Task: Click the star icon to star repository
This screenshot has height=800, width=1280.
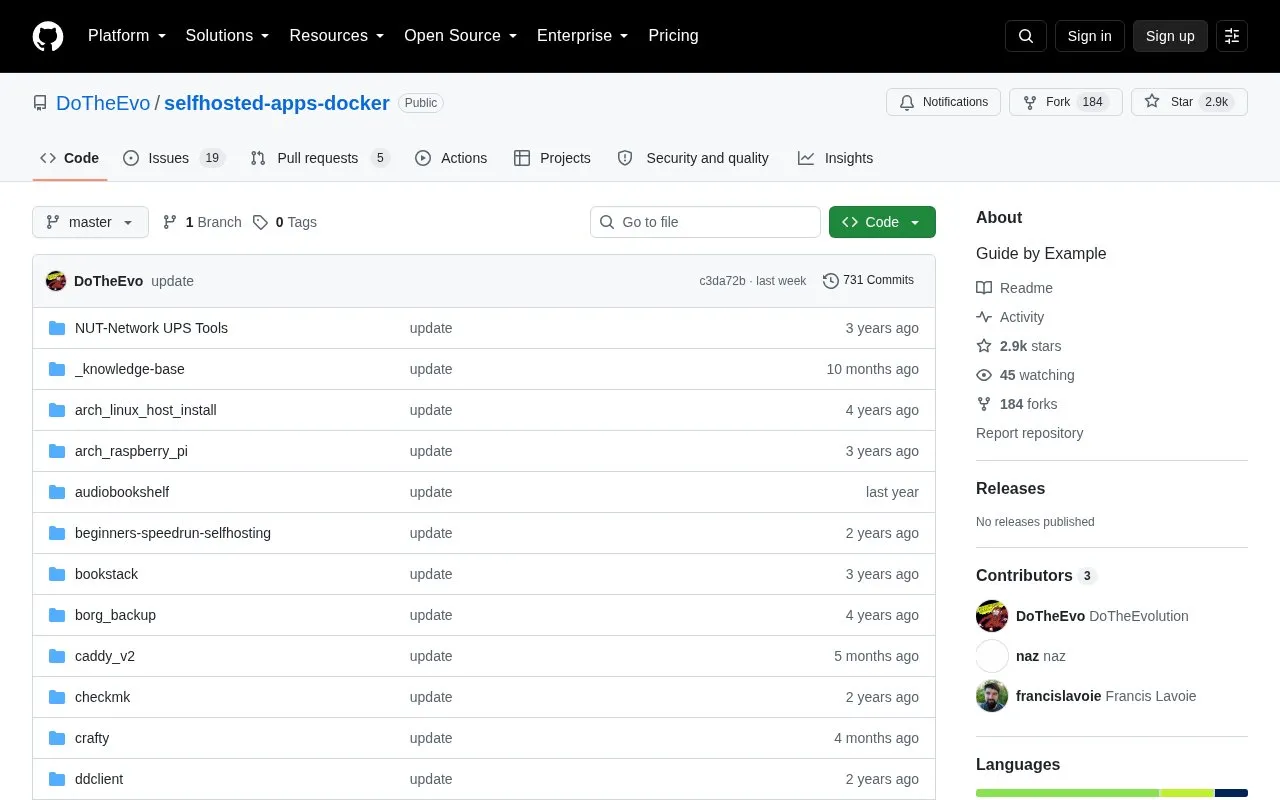Action: [x=1152, y=102]
